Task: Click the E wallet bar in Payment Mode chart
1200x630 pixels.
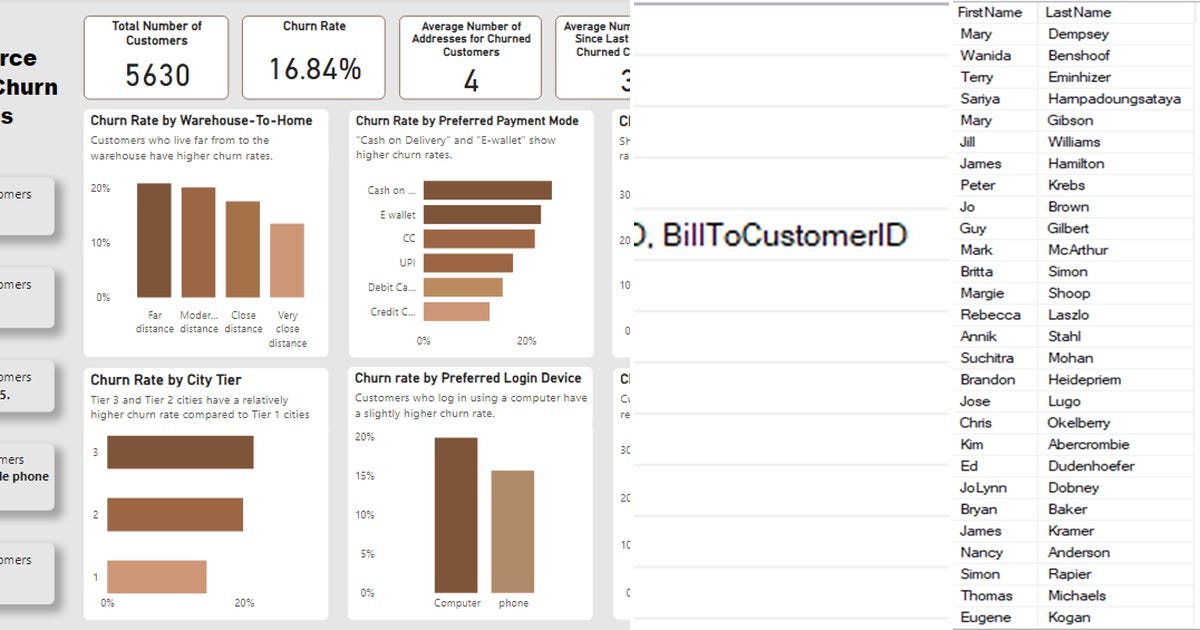Action: [482, 213]
